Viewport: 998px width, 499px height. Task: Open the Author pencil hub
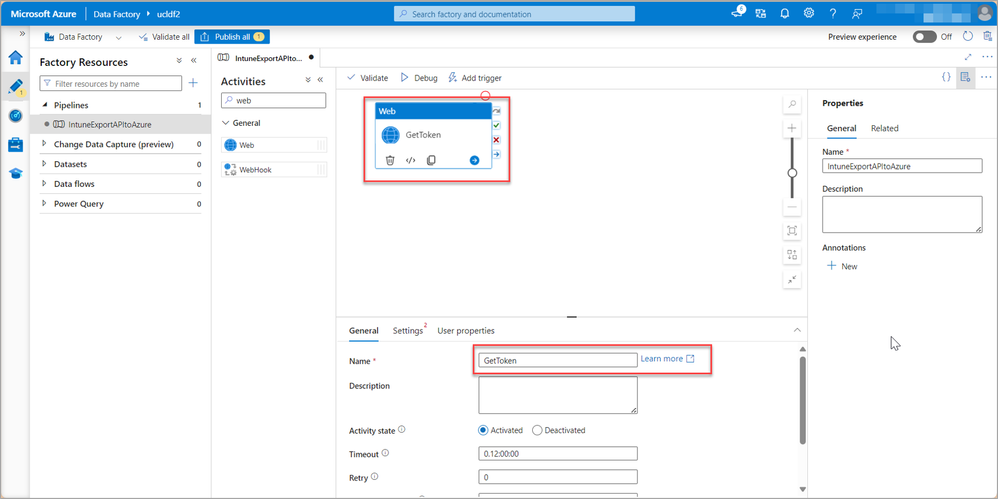[15, 86]
